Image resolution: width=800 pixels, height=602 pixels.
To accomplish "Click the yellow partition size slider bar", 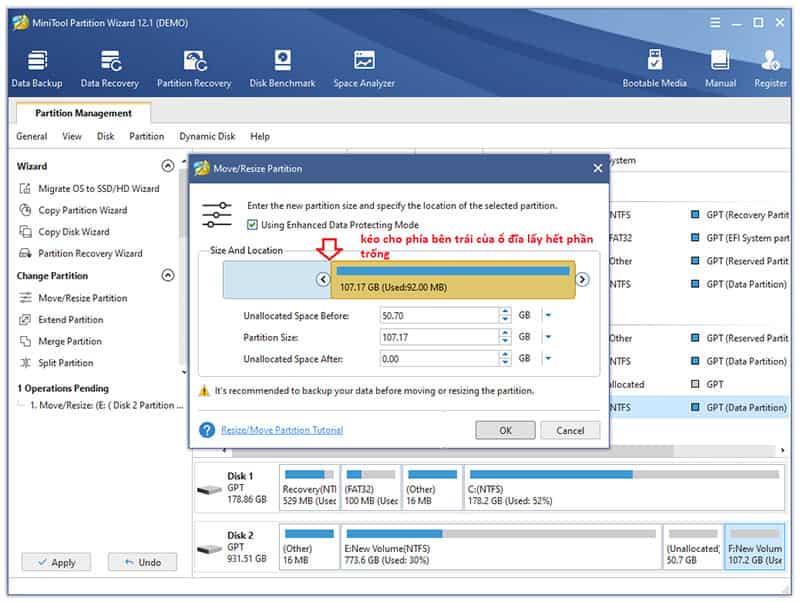I will pyautogui.click(x=454, y=280).
